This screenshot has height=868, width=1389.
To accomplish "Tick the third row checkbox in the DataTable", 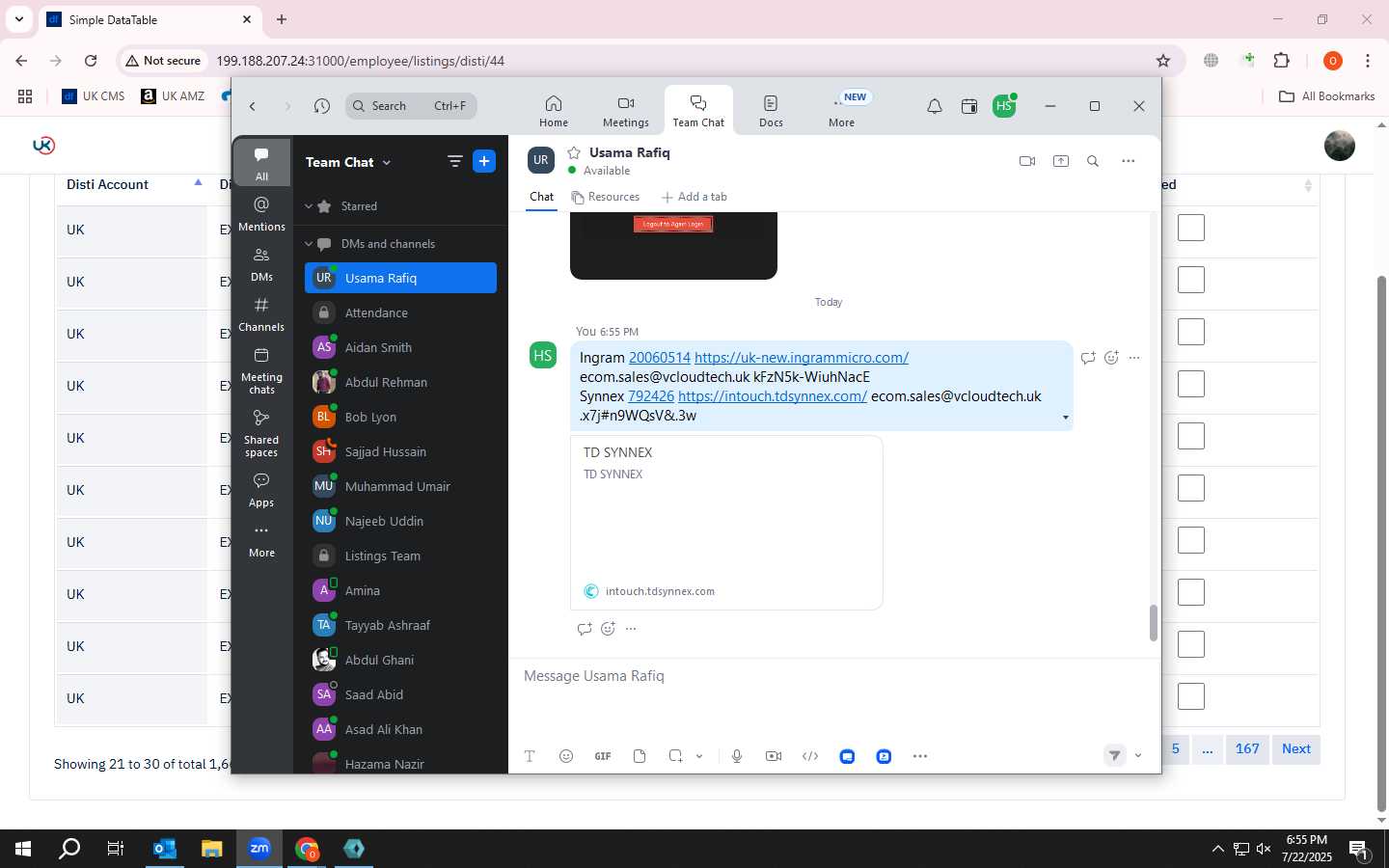I will point(1191,333).
